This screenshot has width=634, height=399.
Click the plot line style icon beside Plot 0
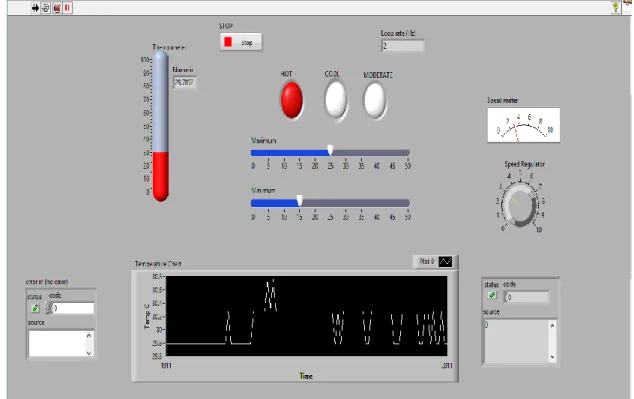[x=445, y=262]
